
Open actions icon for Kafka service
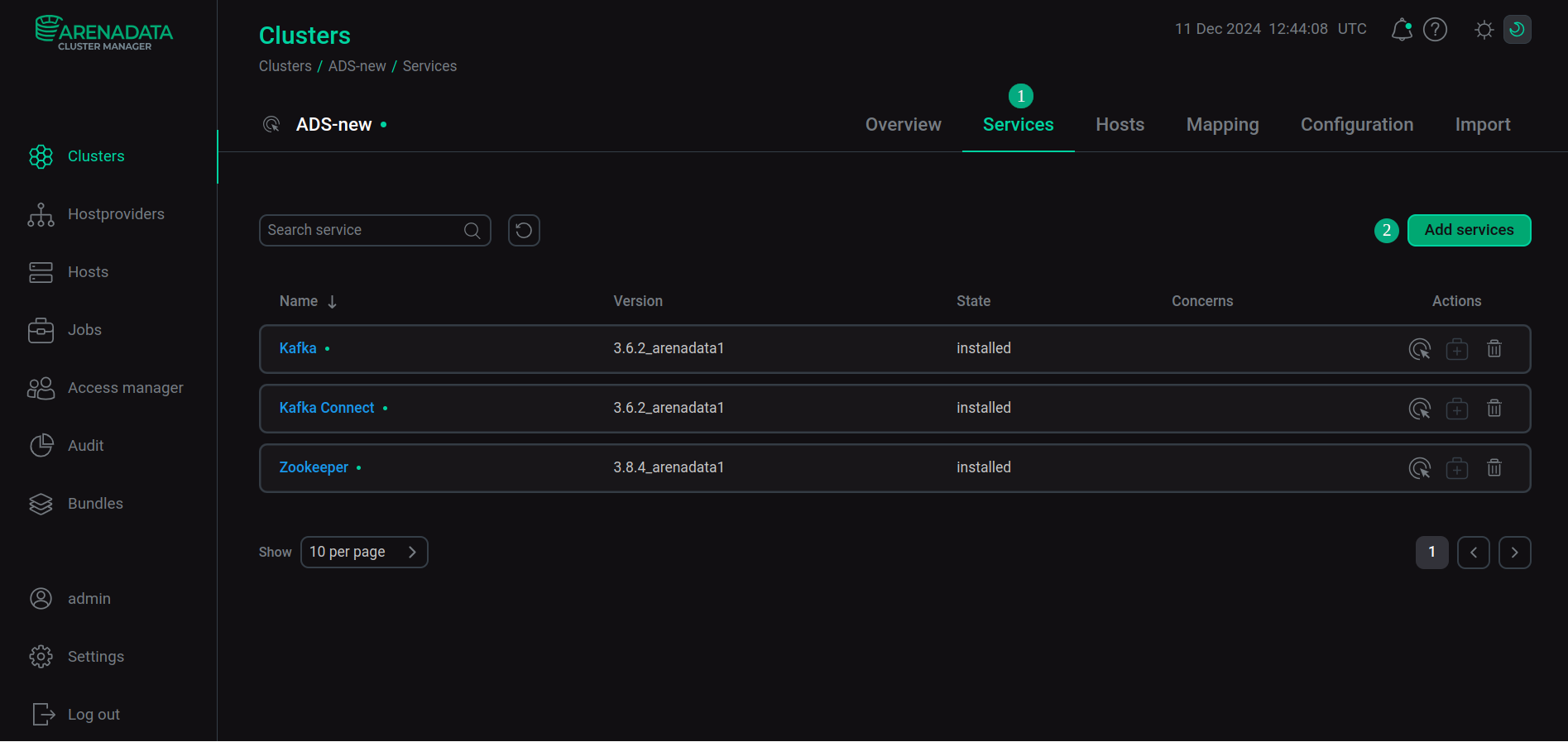point(1420,349)
